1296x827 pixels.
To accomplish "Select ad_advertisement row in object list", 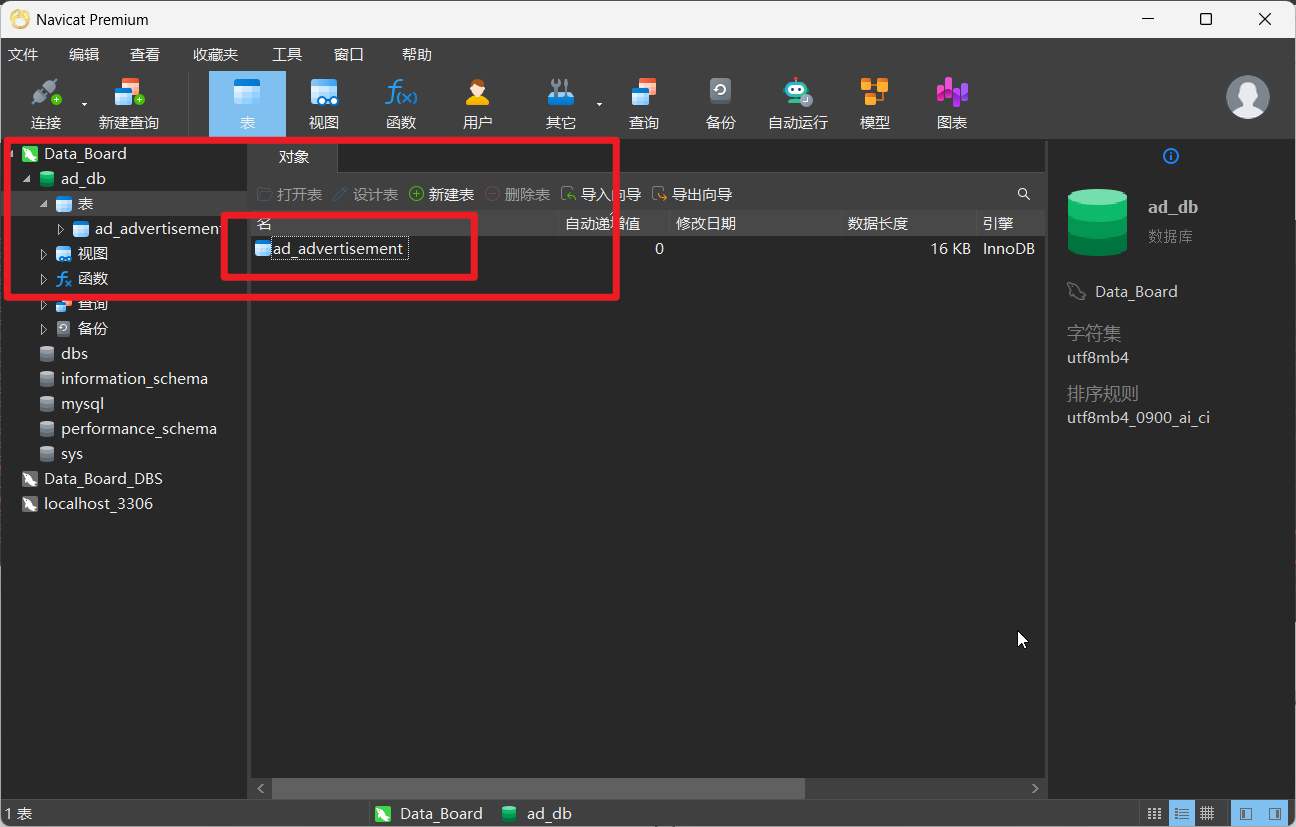I will click(x=338, y=248).
